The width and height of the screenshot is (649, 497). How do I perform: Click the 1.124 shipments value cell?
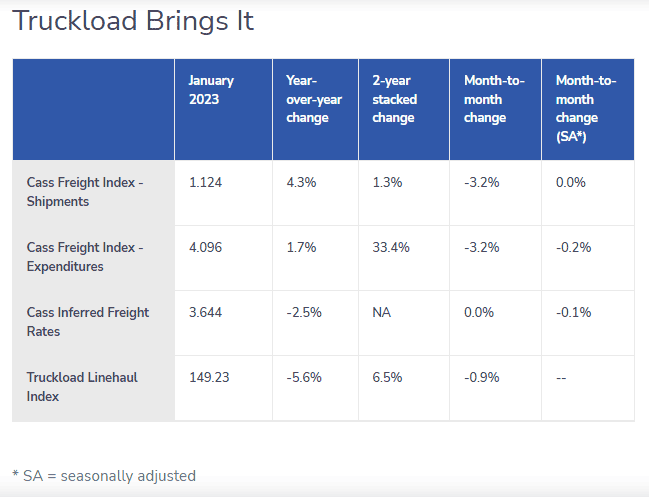tap(206, 183)
